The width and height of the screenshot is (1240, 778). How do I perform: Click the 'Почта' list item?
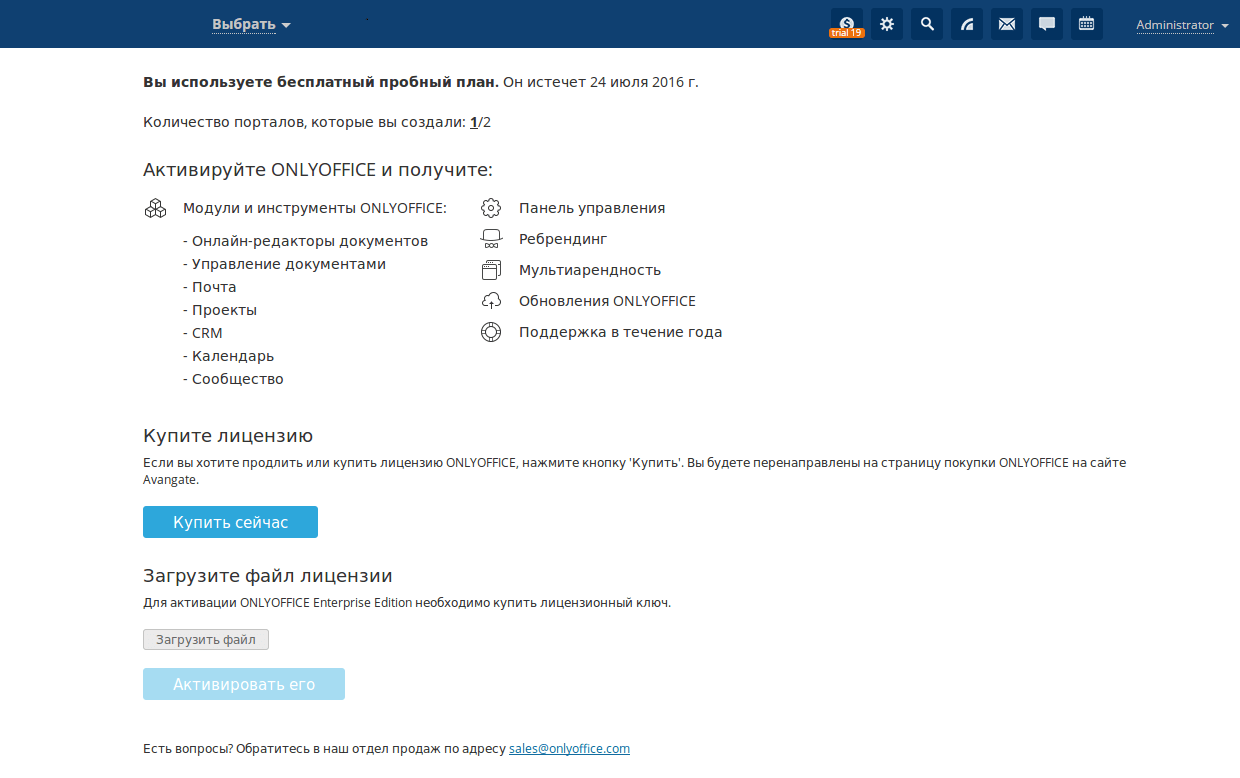(x=214, y=287)
